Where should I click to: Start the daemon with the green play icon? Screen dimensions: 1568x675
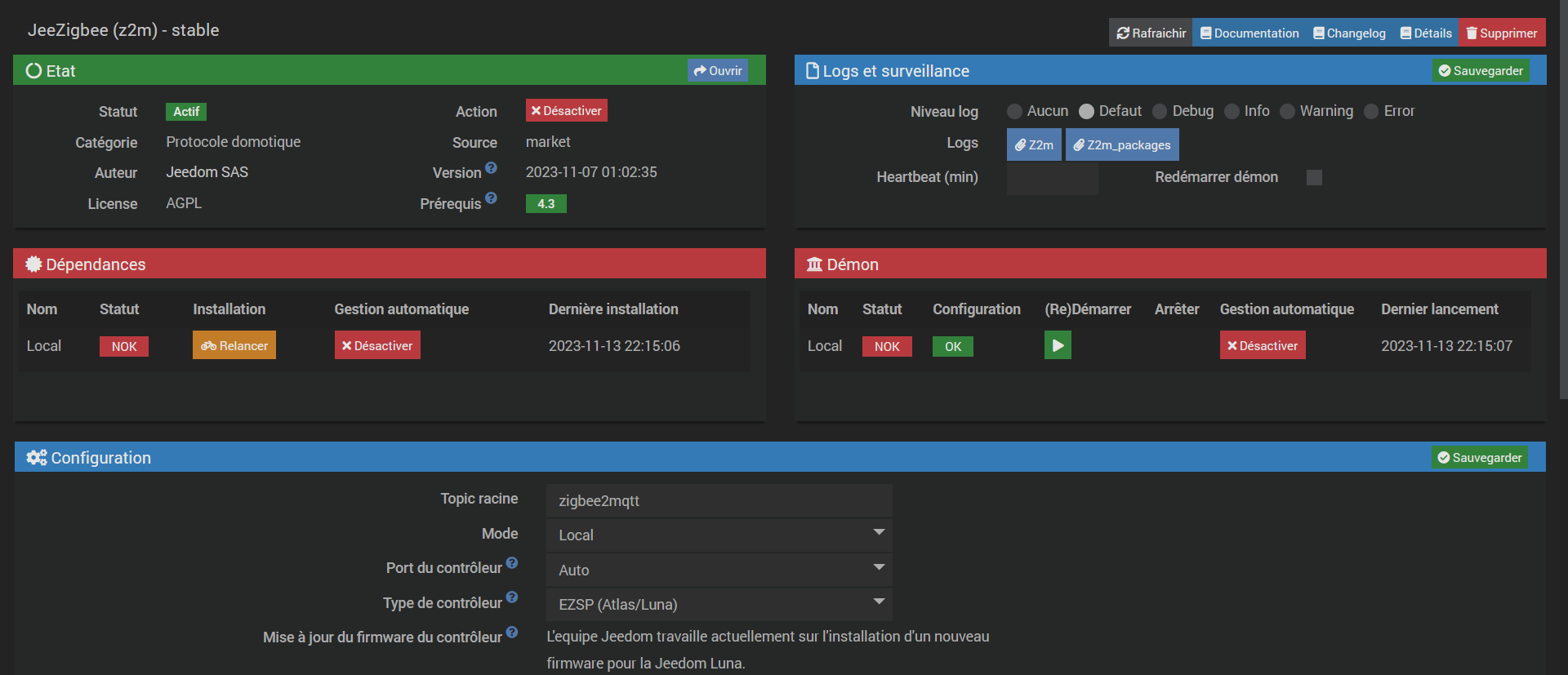(x=1057, y=345)
